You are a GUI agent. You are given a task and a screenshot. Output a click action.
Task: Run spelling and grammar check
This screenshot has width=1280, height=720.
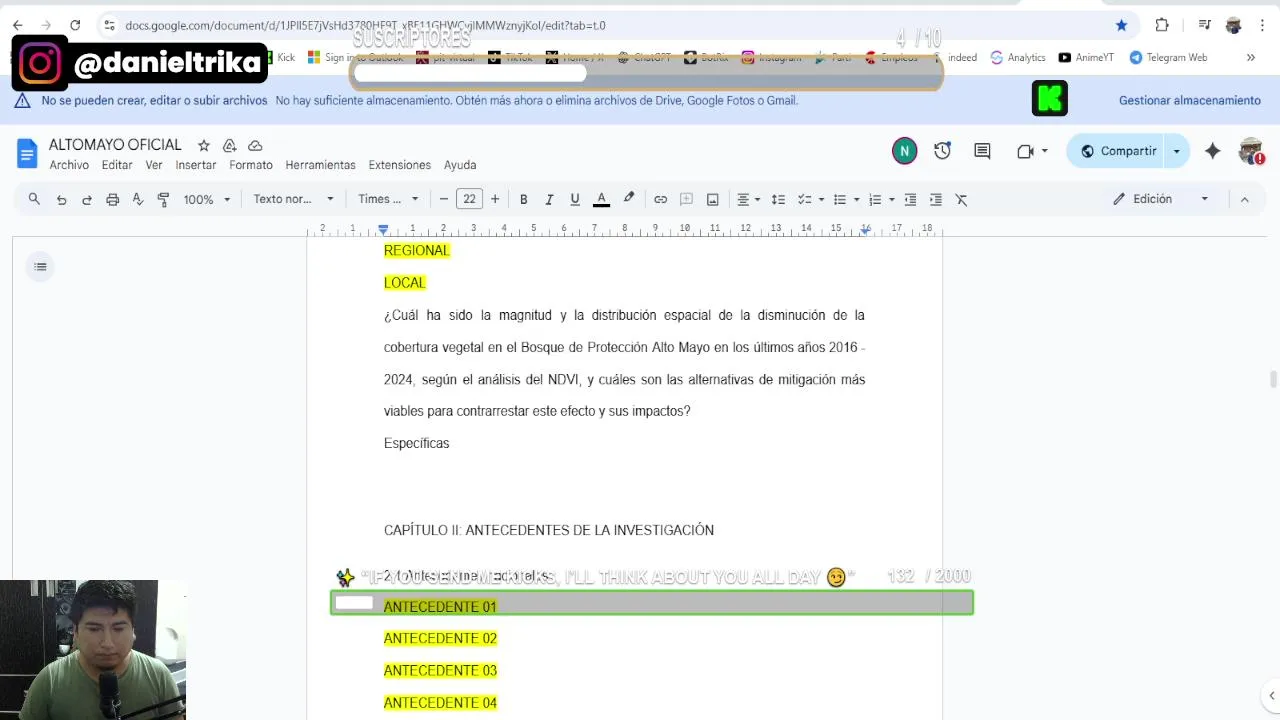138,199
